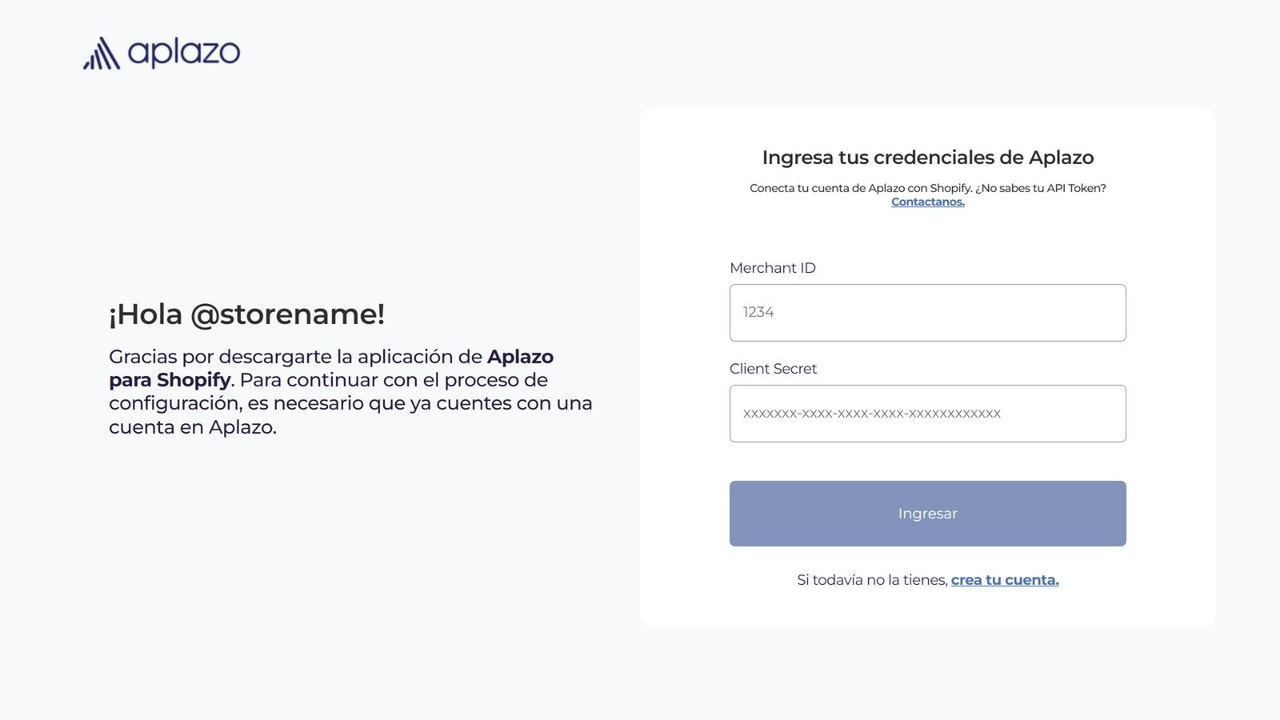Screen dimensions: 1280x720
Task: Focus the Merchant ID input field
Action: [927, 312]
